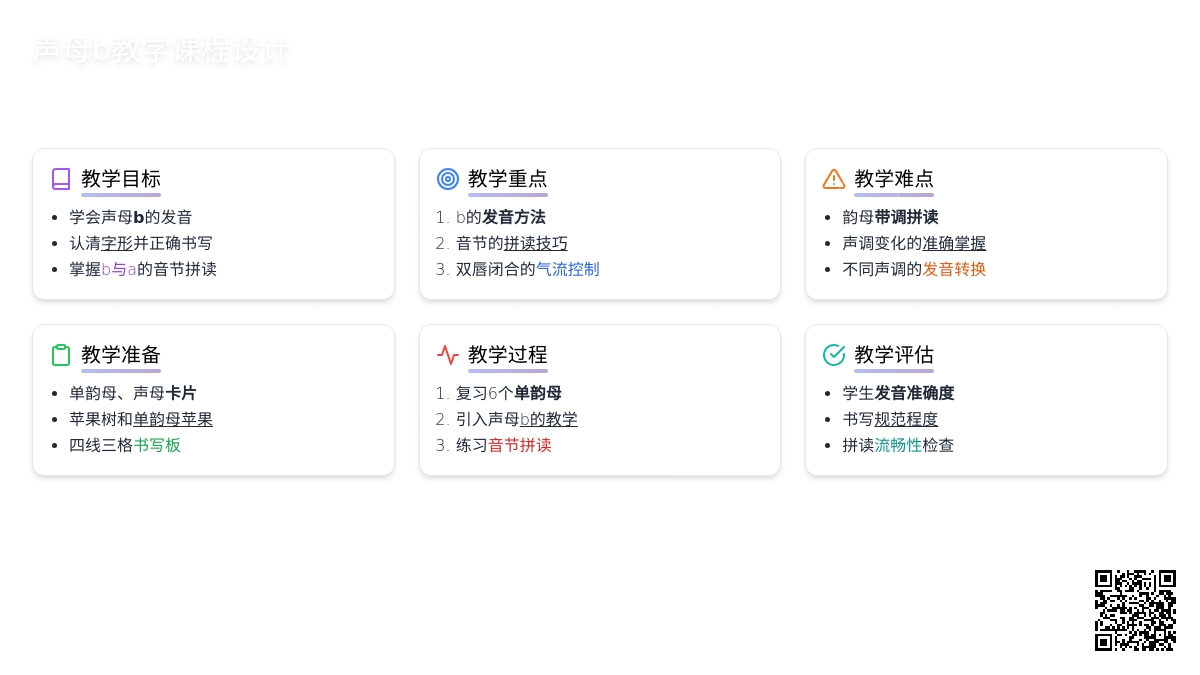Click the 教学评估 heading text
The width and height of the screenshot is (1200, 675).
pos(894,355)
